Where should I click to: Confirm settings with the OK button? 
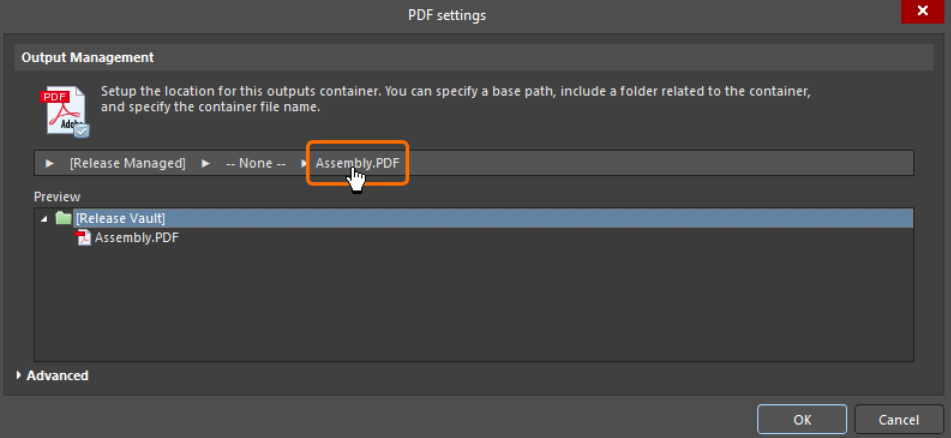point(802,420)
